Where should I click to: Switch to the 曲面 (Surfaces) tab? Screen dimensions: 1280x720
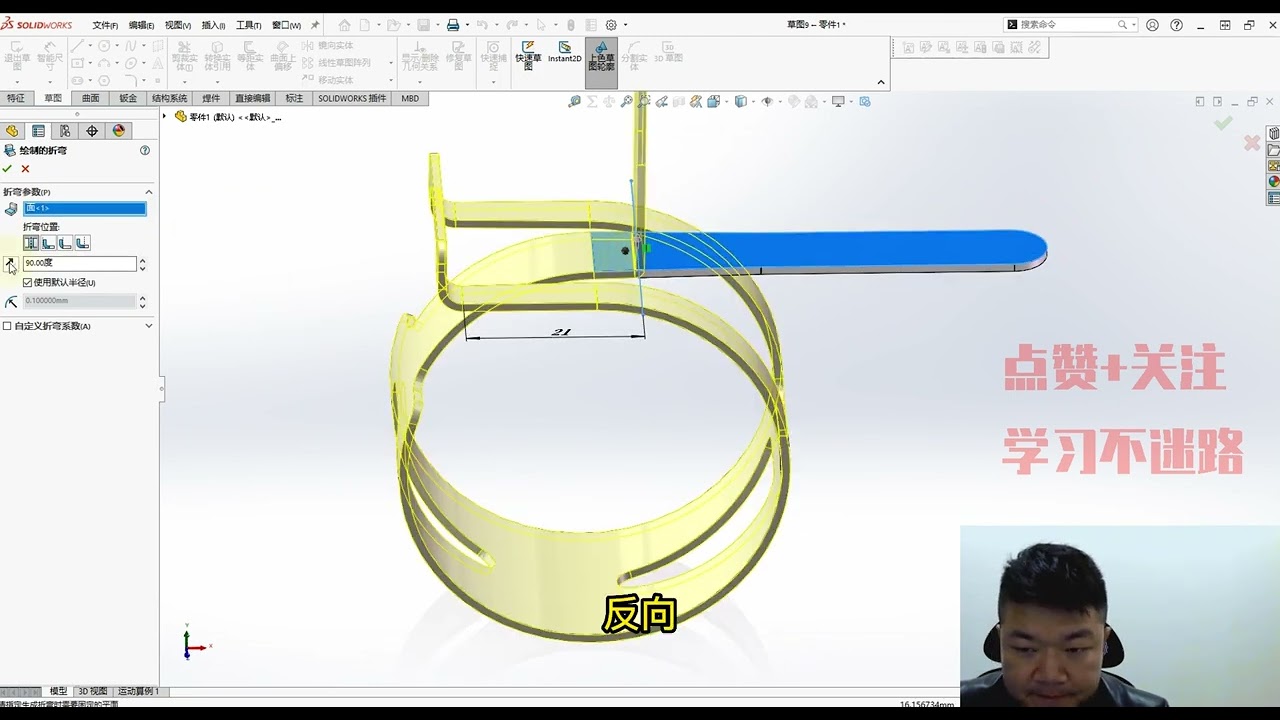(90, 98)
